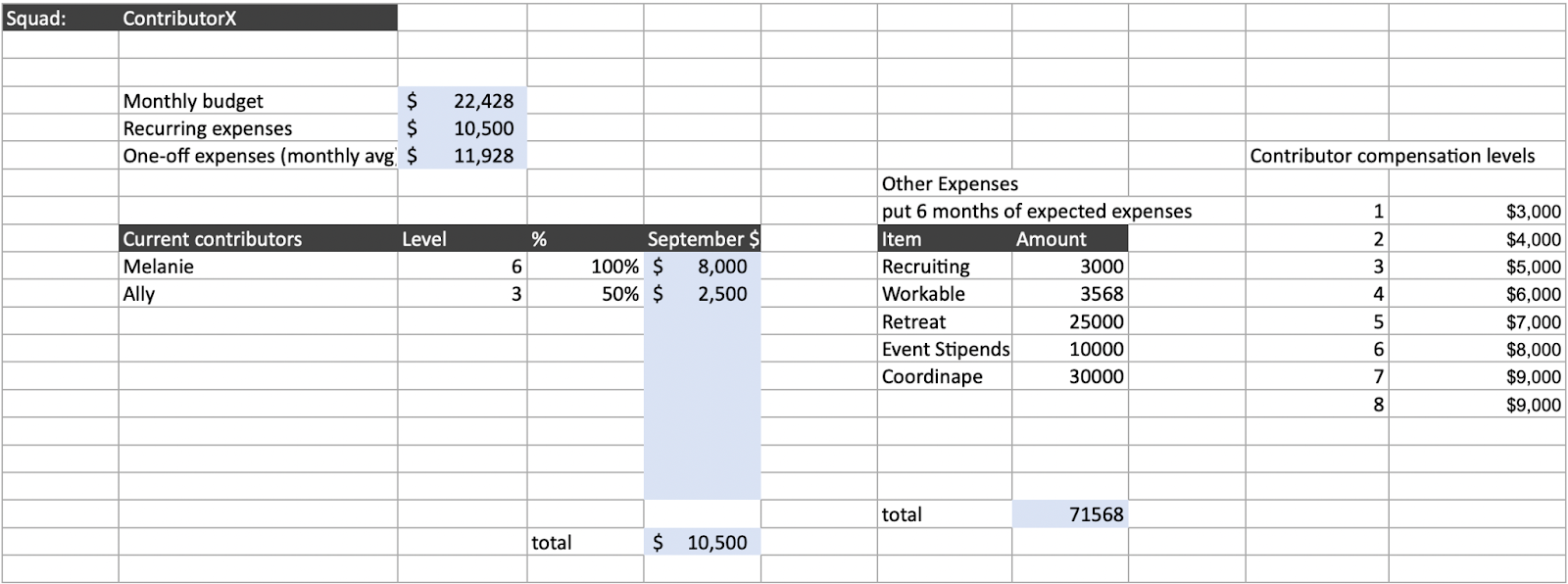The image size is (1568, 584).
Task: Click the 10,500 value next to Recurring expenses
Action: [463, 128]
